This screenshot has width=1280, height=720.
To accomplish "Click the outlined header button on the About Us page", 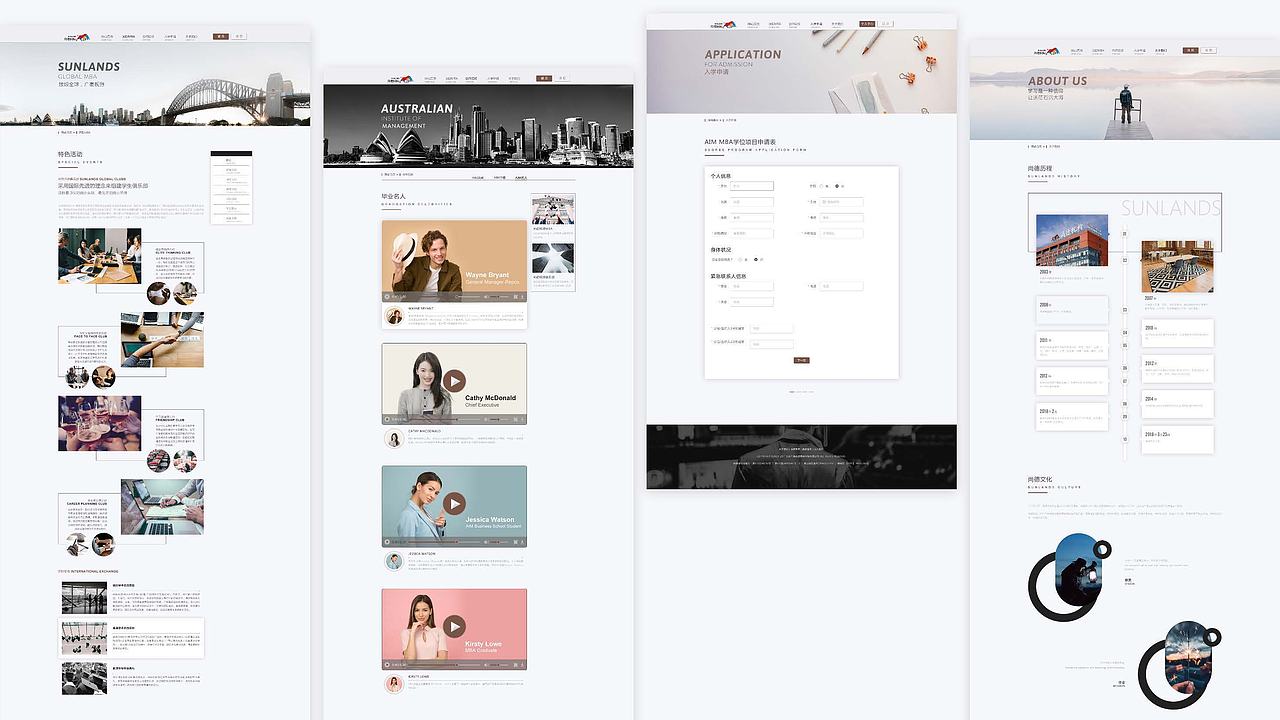I will click(1208, 50).
